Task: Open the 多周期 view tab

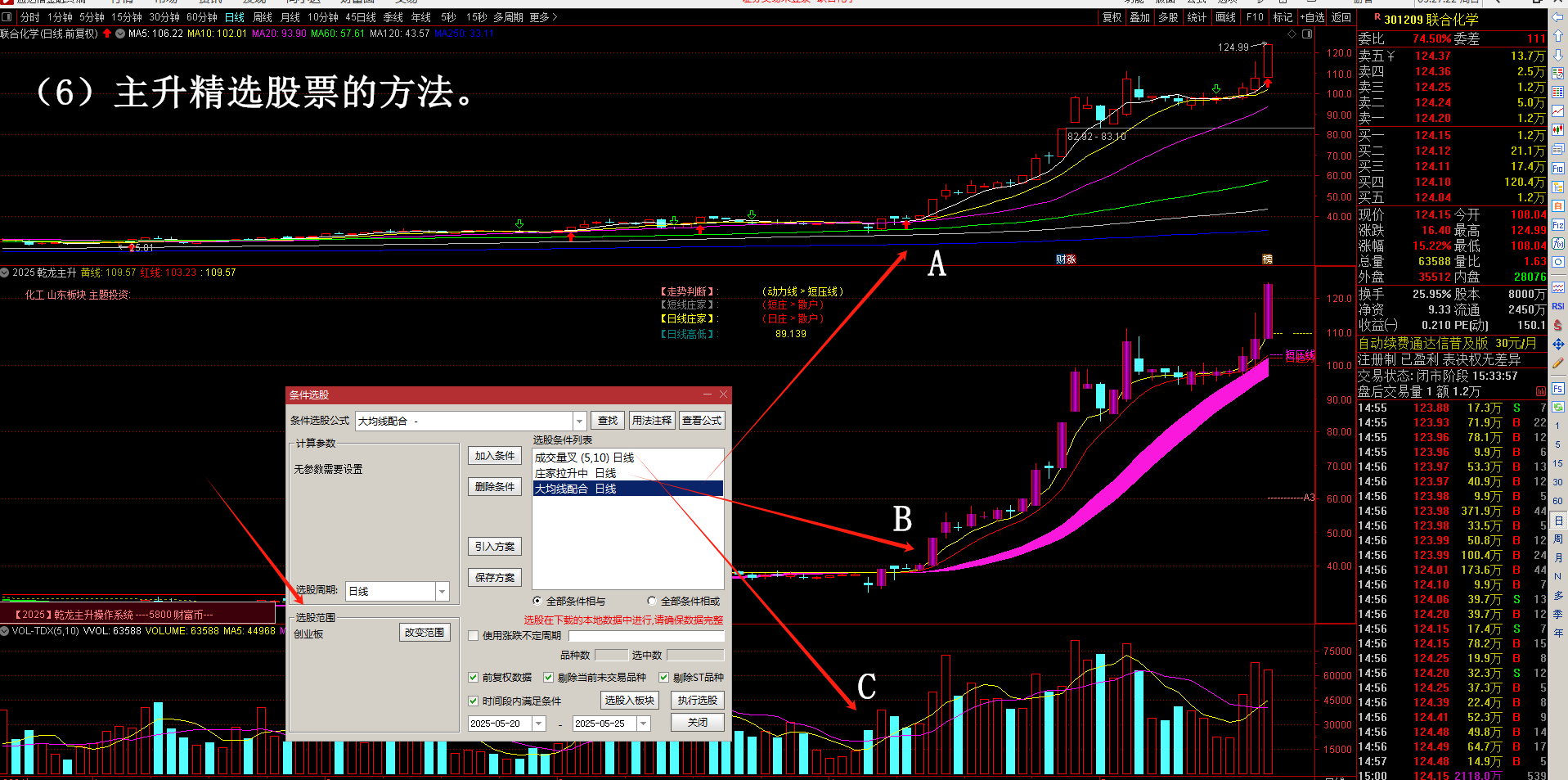Action: pos(509,16)
